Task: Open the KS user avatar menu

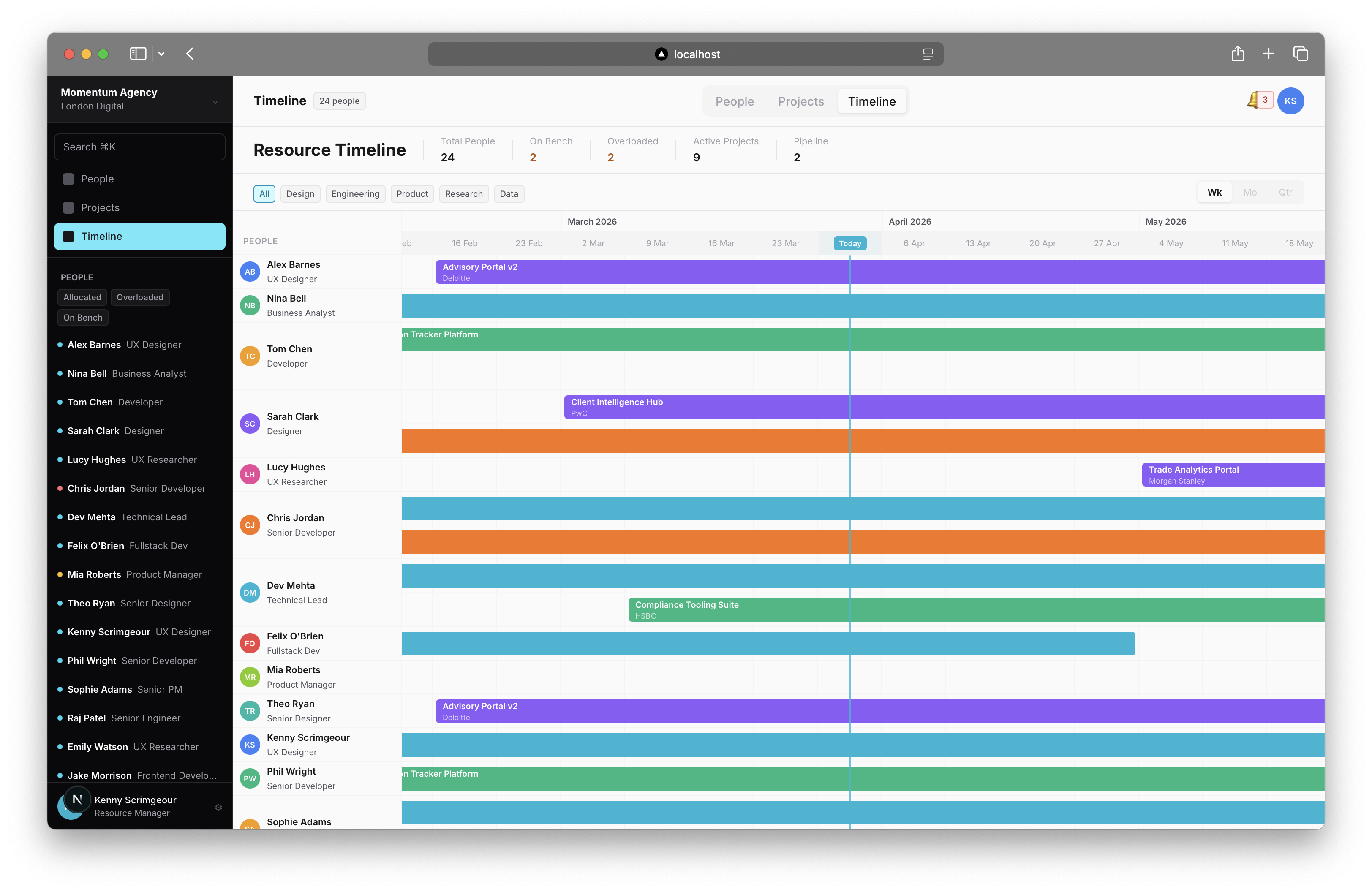Action: pyautogui.click(x=1290, y=101)
